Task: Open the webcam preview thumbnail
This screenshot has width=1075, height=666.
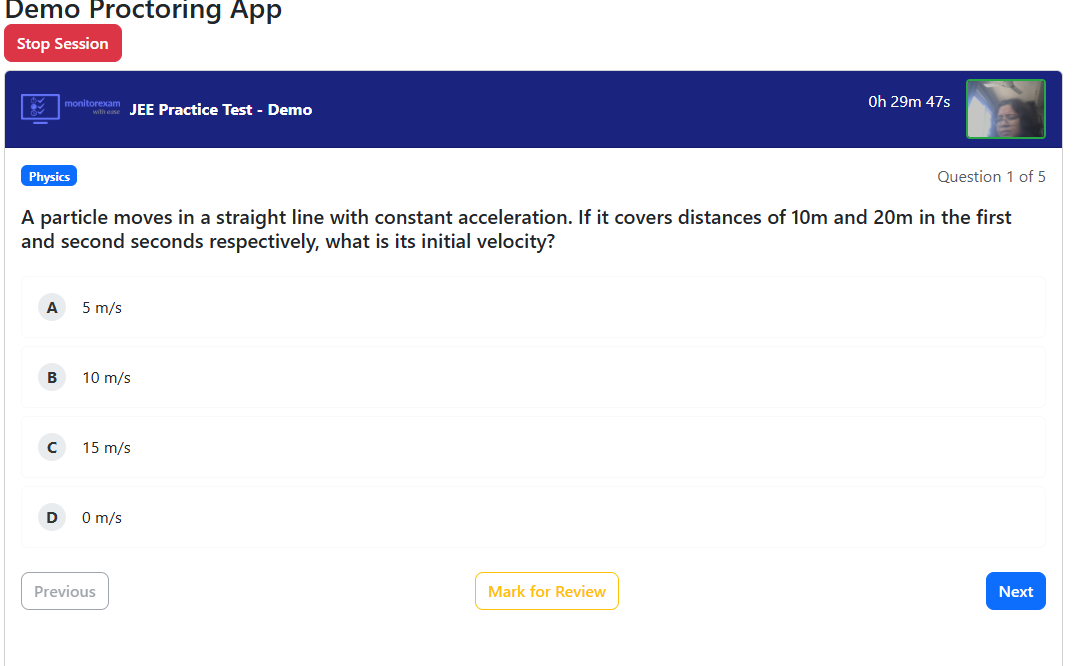Action: tap(1005, 109)
